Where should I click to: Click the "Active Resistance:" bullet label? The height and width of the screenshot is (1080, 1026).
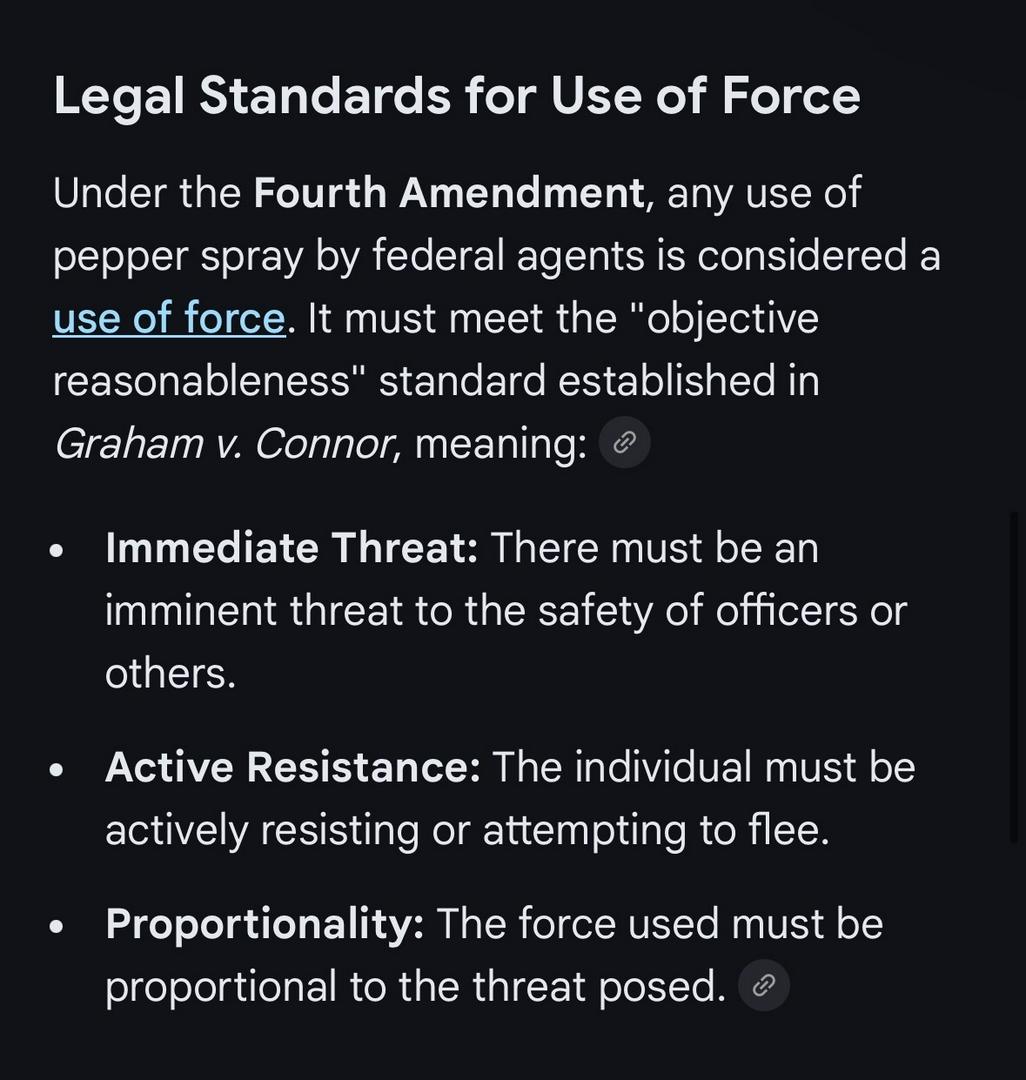[292, 768]
